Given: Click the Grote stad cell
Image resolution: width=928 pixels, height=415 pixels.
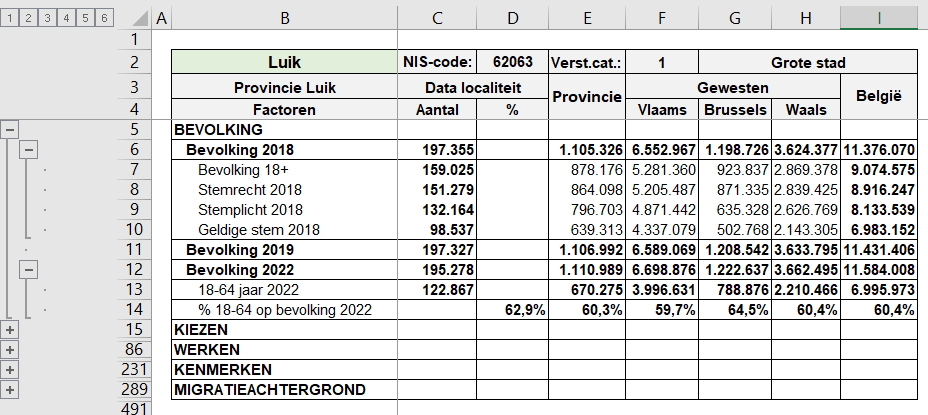Looking at the screenshot, I should [x=808, y=62].
